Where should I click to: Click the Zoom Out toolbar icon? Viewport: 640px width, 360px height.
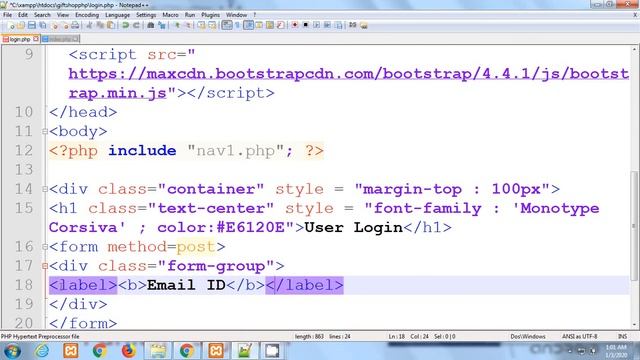tap(188, 25)
